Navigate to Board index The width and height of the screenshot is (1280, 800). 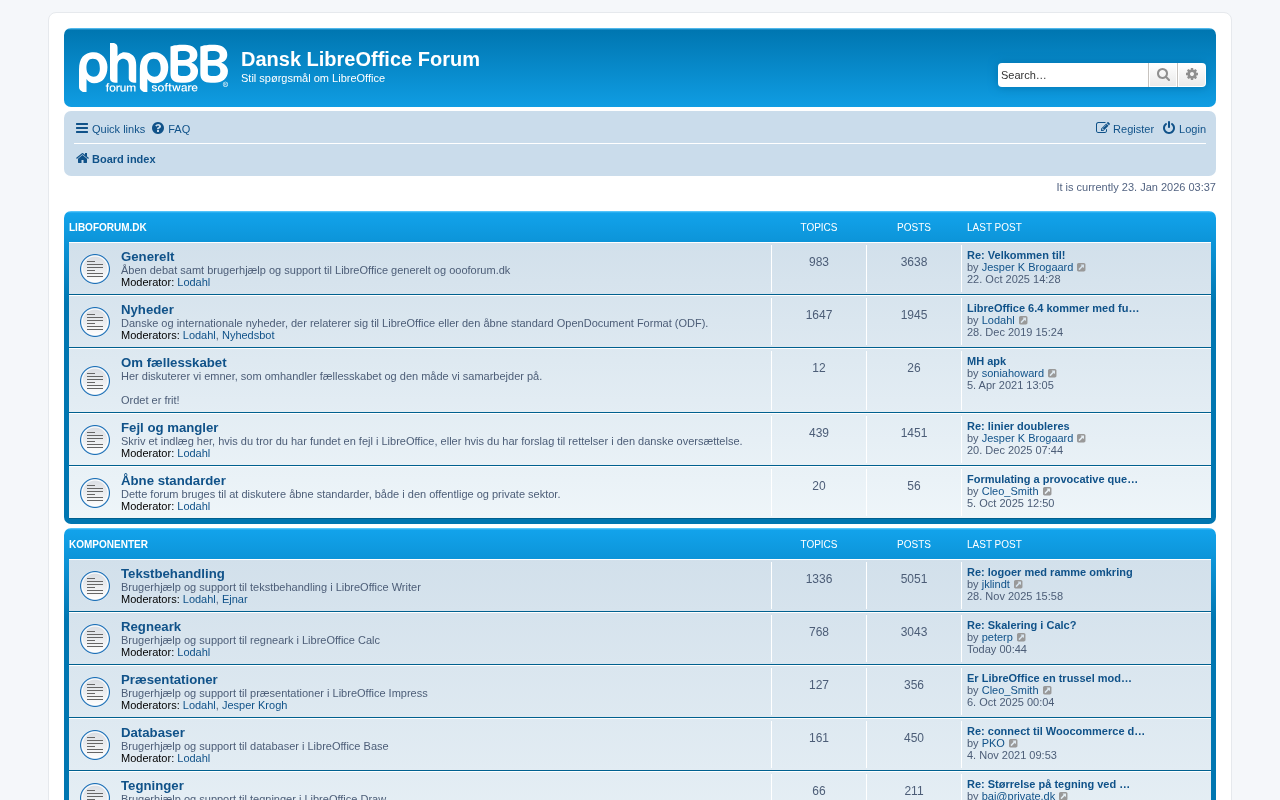(x=116, y=159)
